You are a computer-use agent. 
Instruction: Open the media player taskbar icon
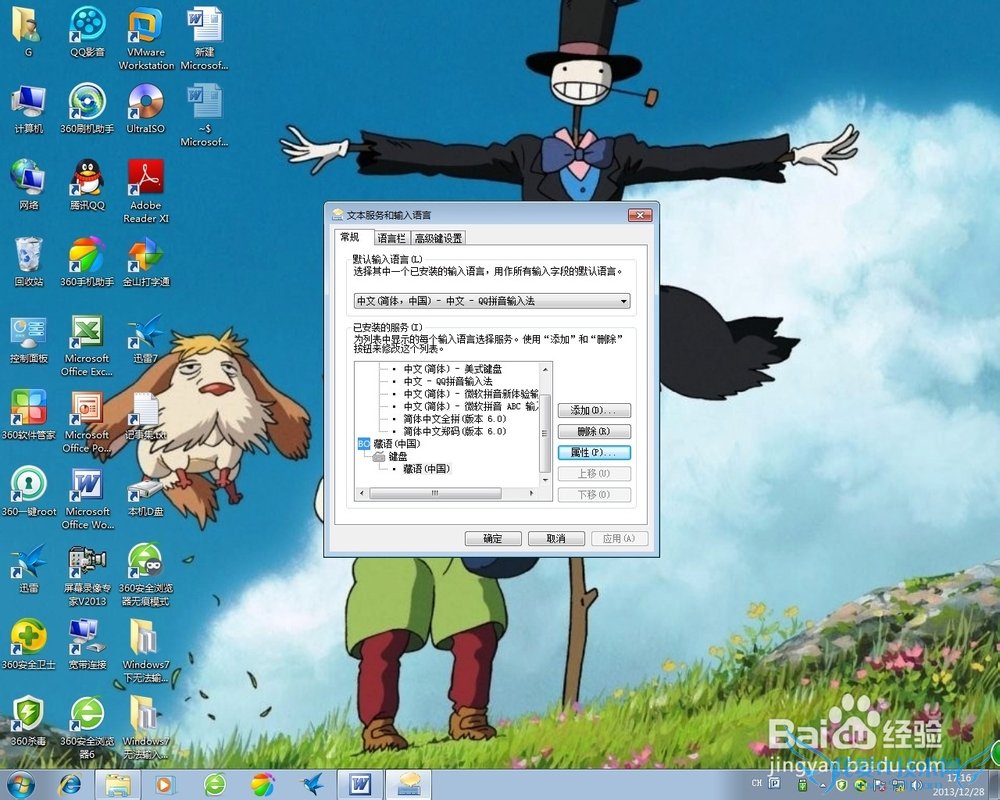coord(164,784)
